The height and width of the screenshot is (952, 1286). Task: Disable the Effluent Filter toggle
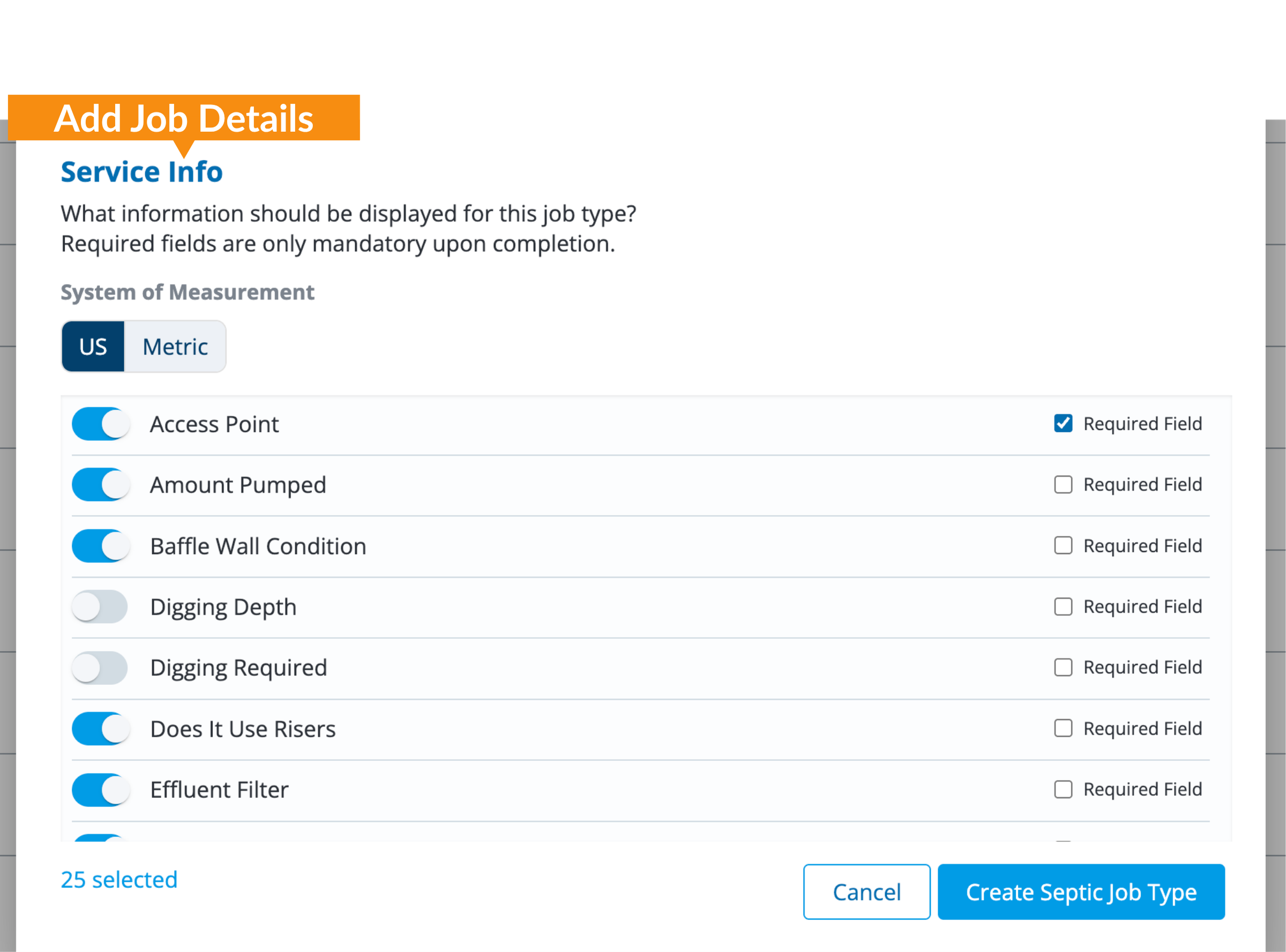(x=100, y=790)
